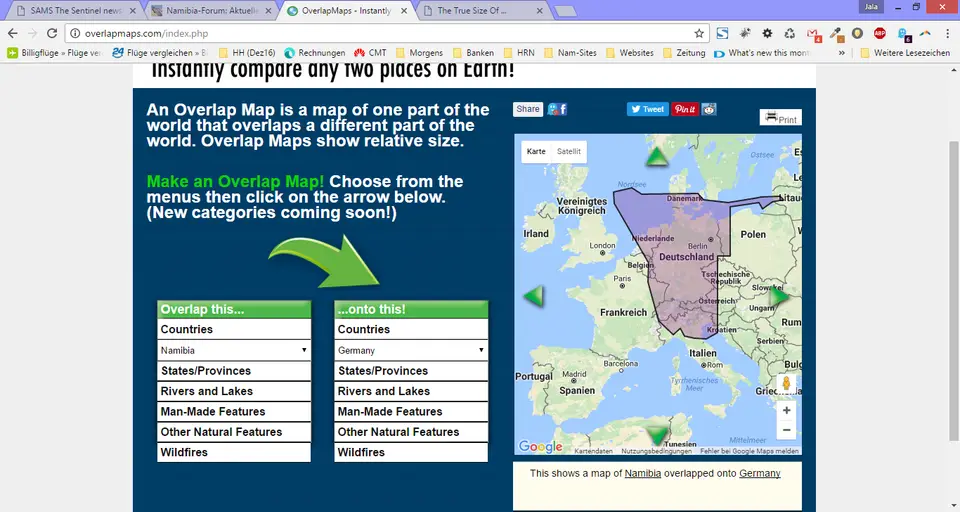Switch to The True Size Of tab
Screen dimensions: 960x512
pyautogui.click(x=484, y=10)
